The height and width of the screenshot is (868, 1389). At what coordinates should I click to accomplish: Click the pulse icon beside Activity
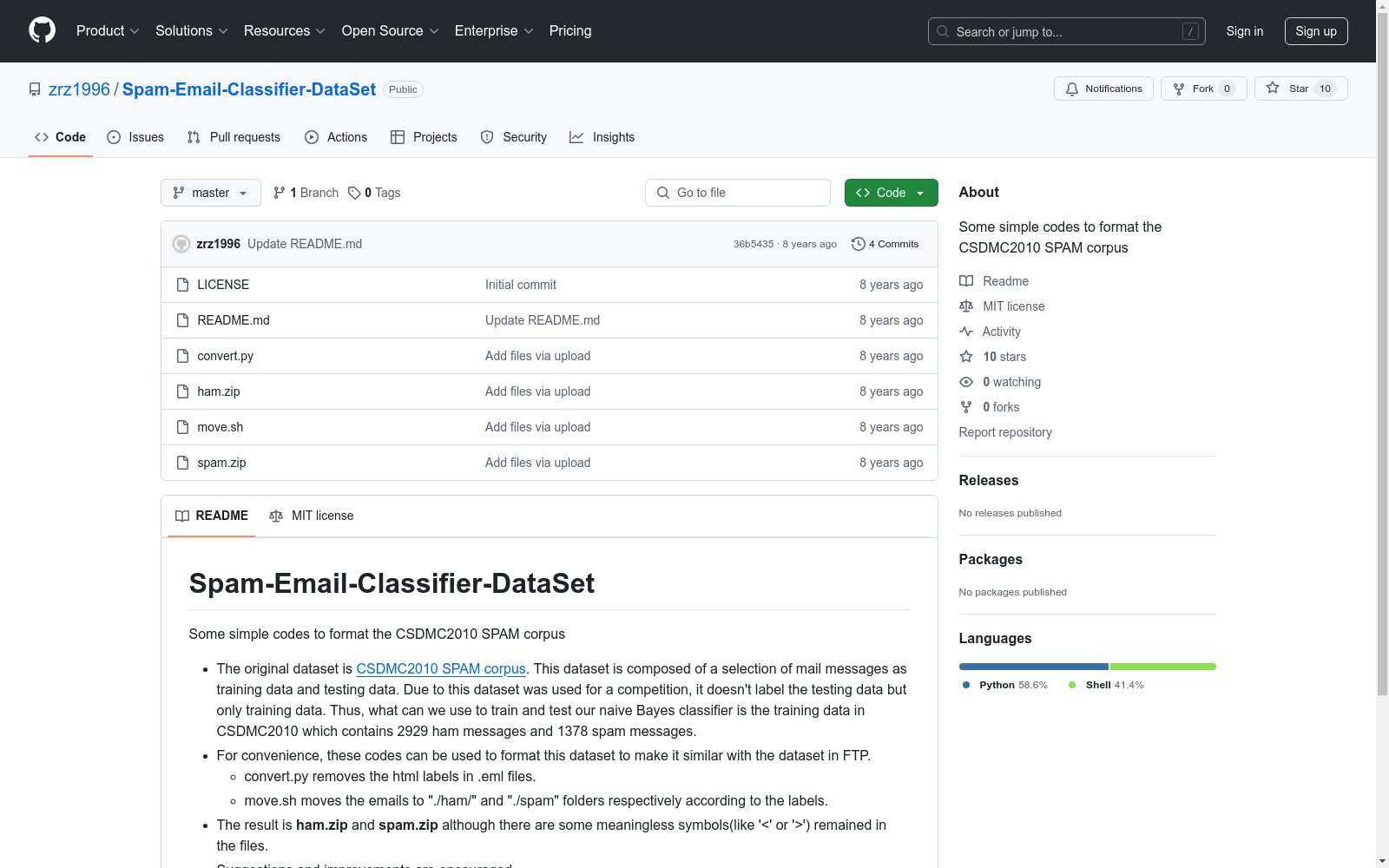coord(966,332)
